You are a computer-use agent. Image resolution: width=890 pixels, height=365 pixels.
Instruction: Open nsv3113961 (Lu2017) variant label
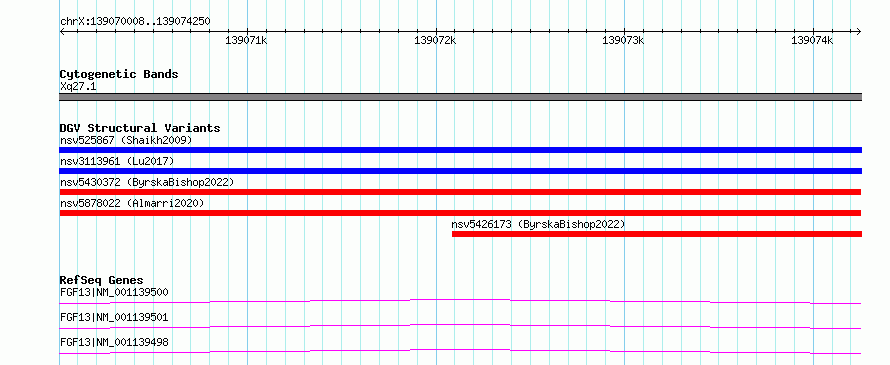[117, 161]
